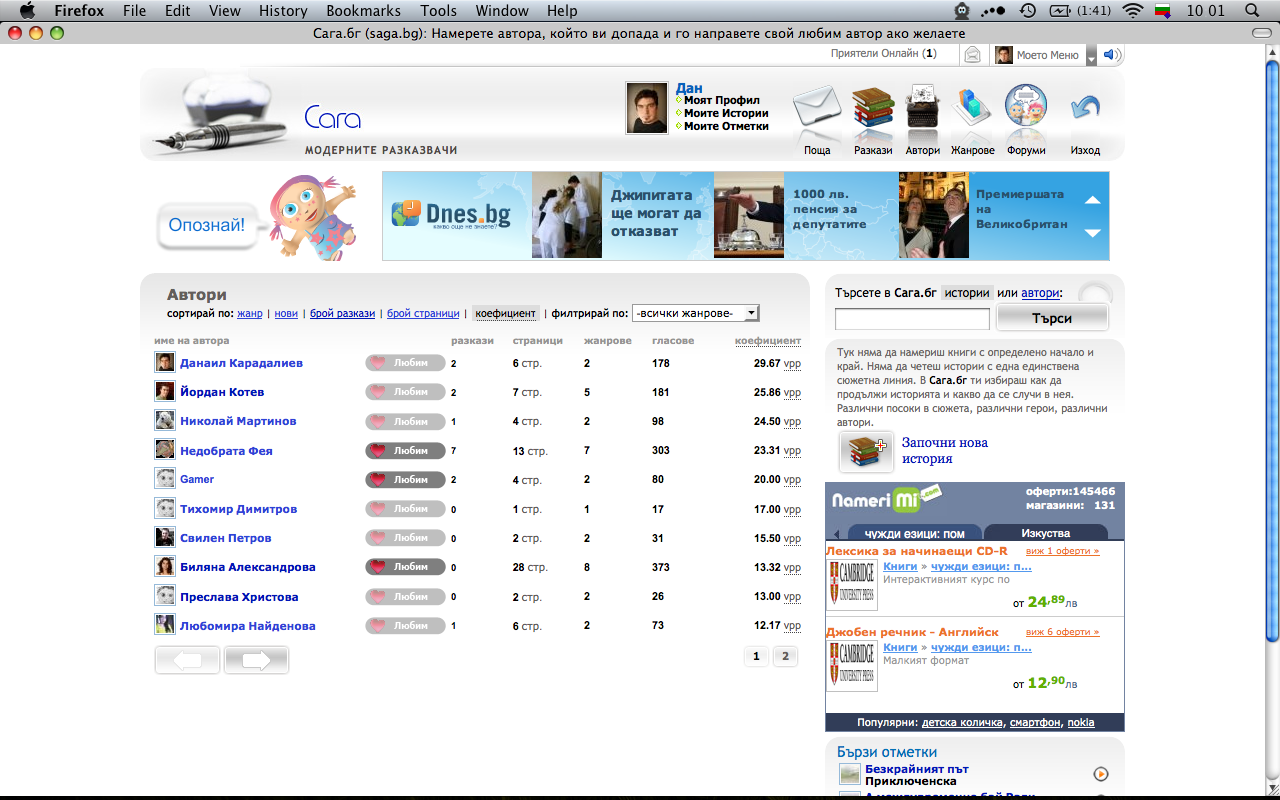Click the Започни нова история book icon

point(866,452)
